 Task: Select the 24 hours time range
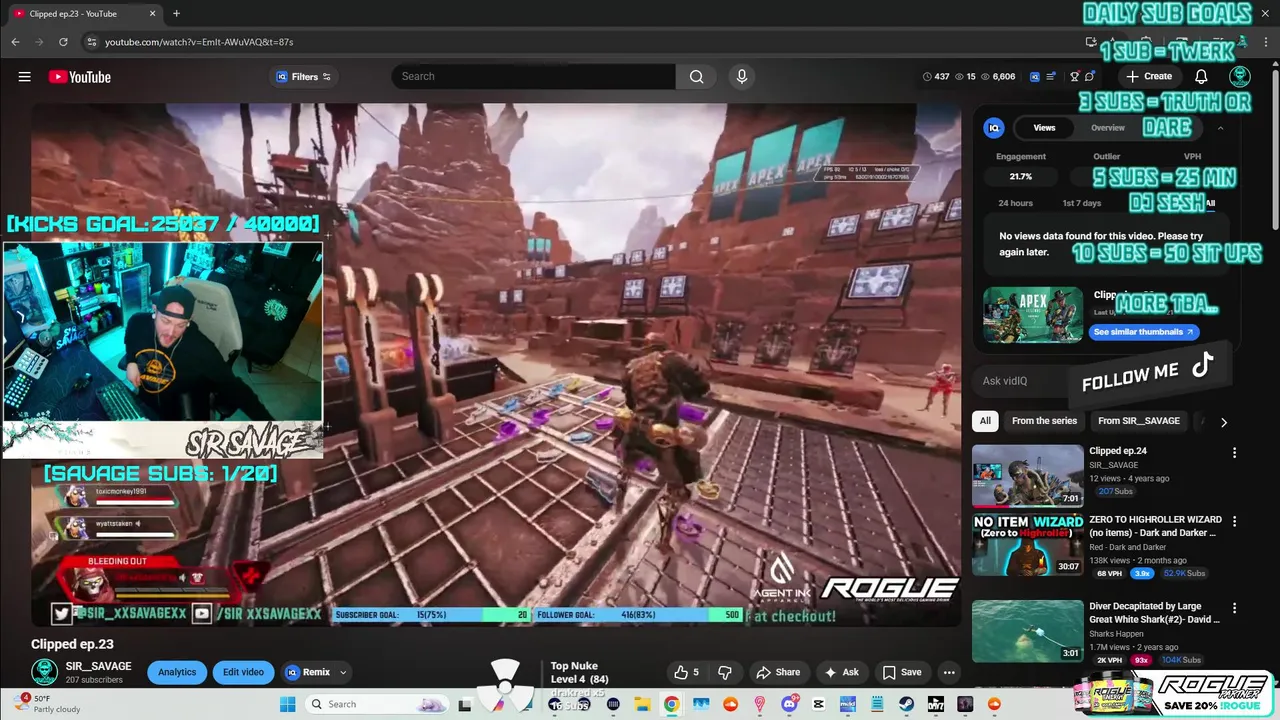point(1015,203)
